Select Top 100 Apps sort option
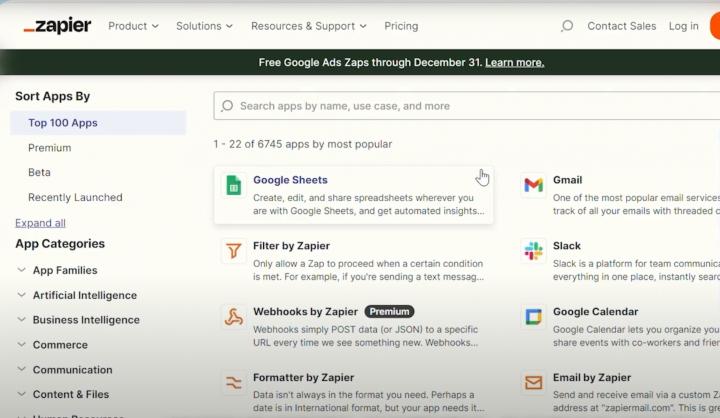This screenshot has width=720, height=418. click(63, 123)
